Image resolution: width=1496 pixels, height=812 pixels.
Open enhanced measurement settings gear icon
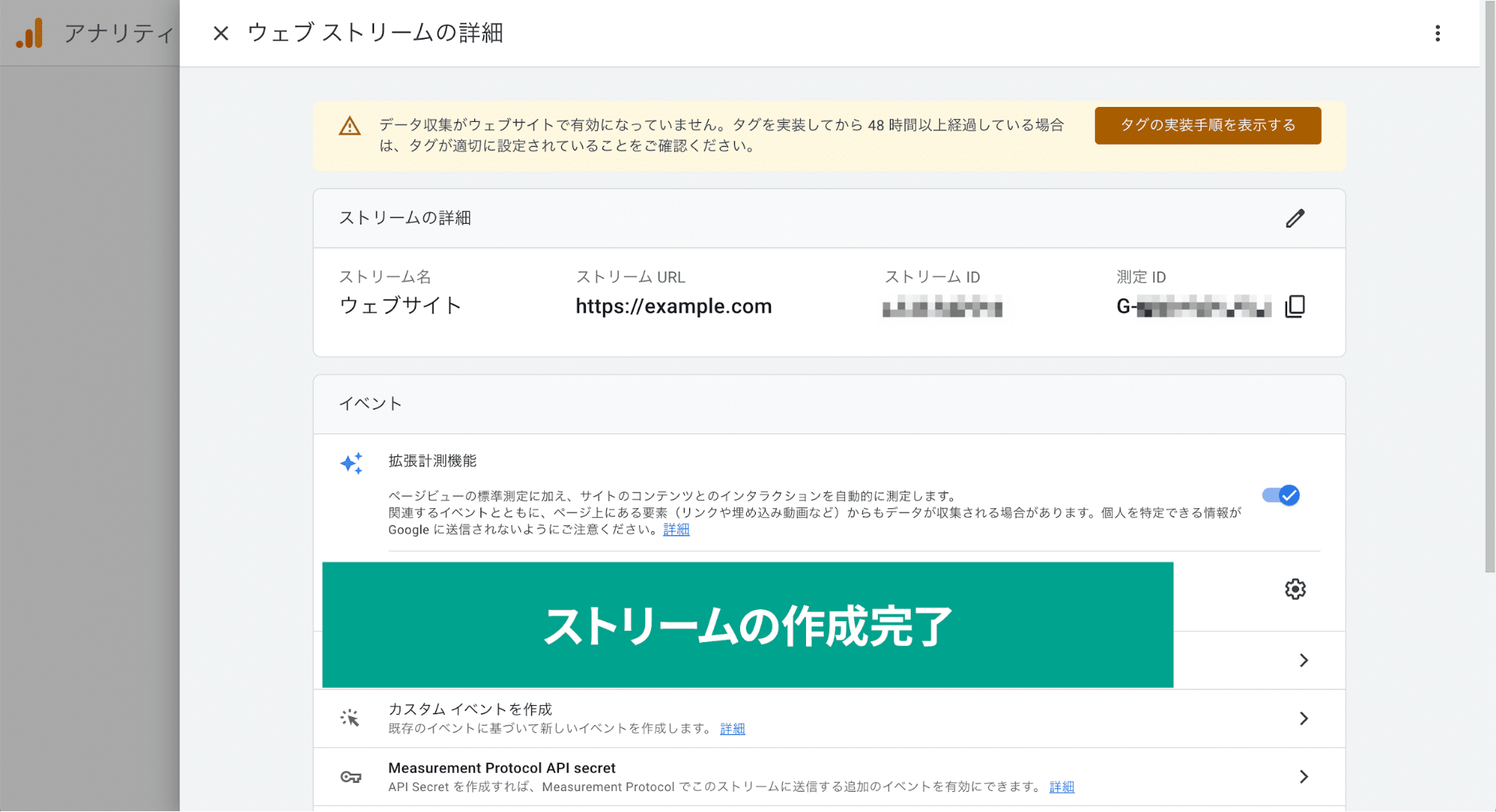1295,589
